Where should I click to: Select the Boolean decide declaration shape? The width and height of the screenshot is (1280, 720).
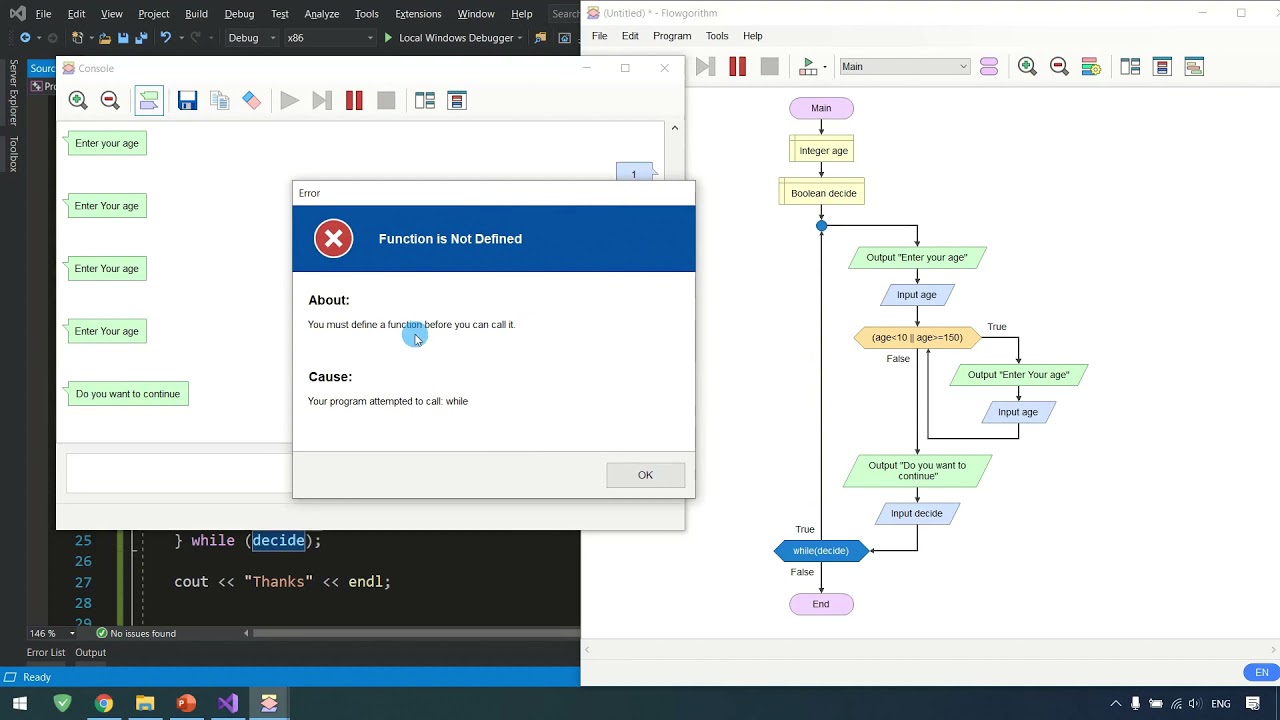click(823, 193)
